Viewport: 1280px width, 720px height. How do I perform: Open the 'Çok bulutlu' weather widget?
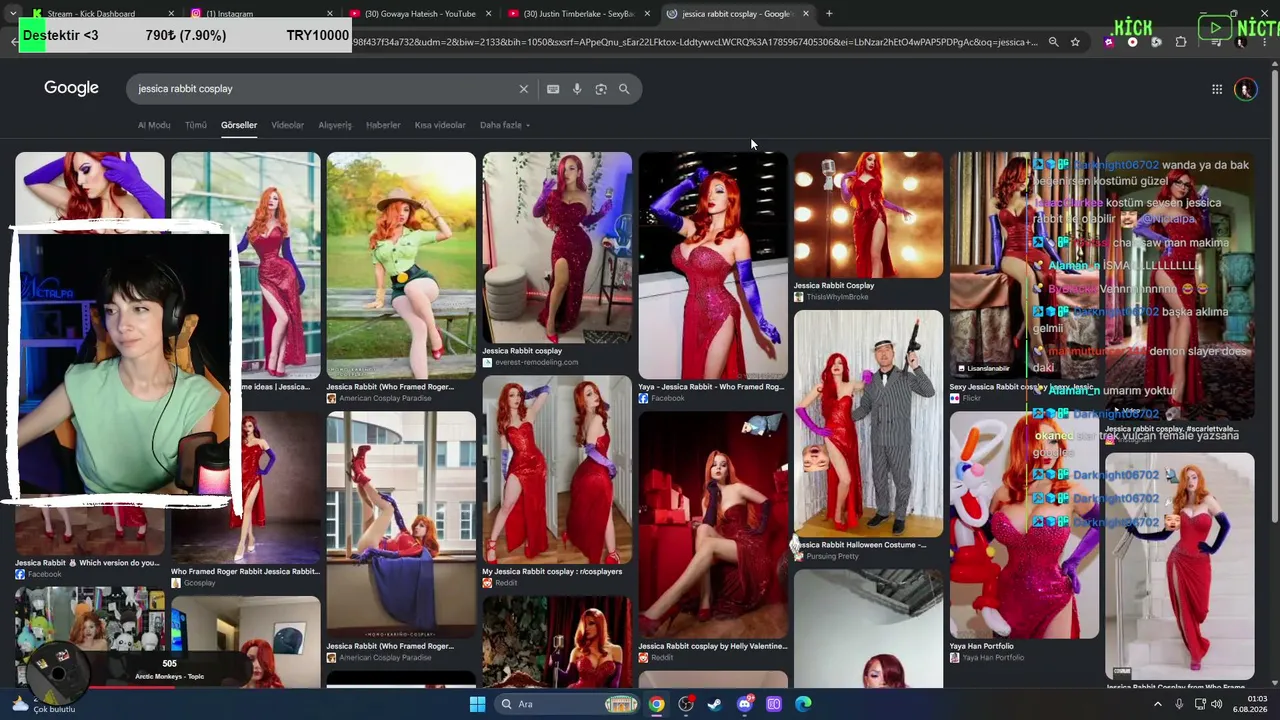[45, 704]
